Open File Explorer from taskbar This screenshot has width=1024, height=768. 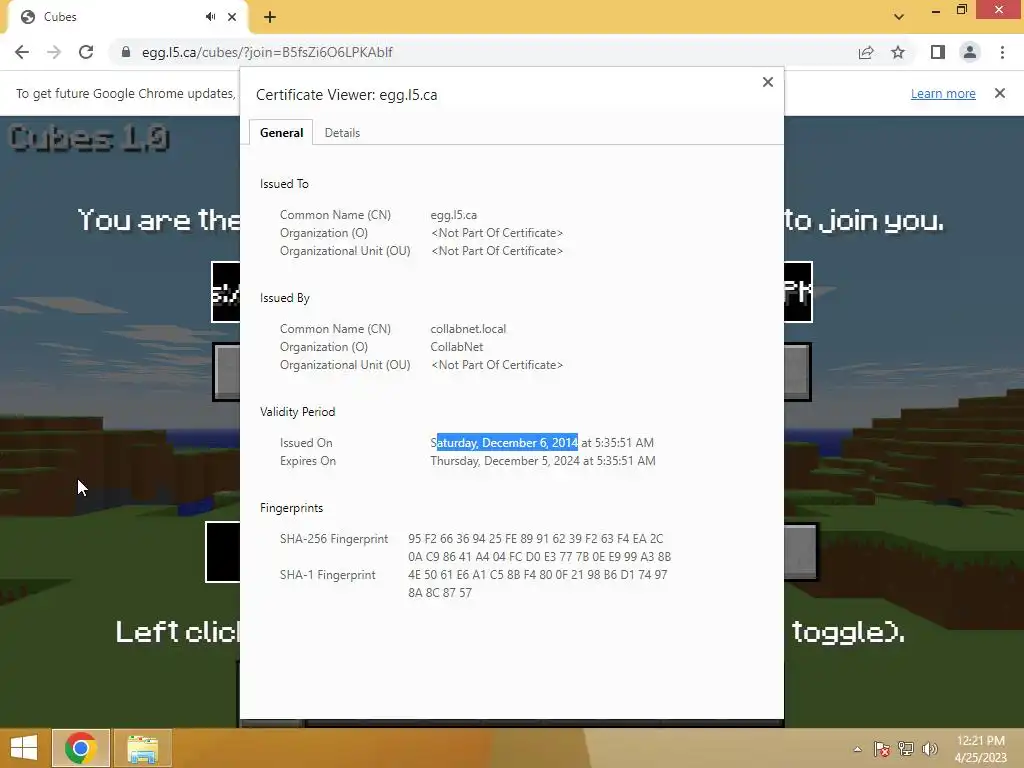coord(143,748)
